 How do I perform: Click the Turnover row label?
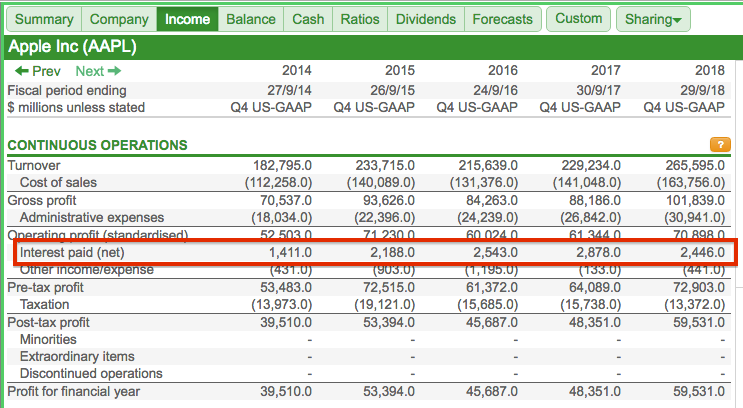click(x=34, y=165)
